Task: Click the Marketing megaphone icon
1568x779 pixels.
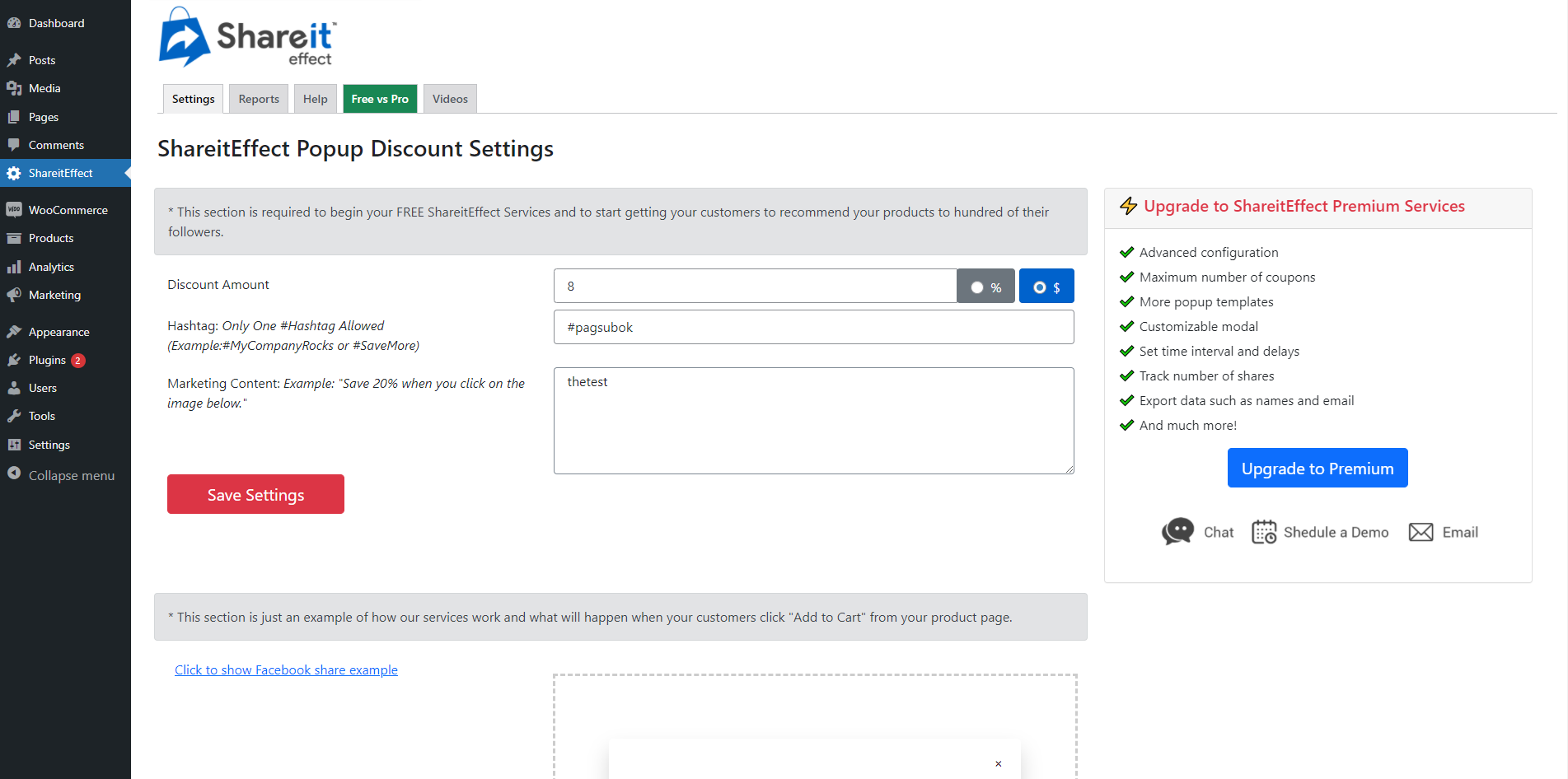Action: point(14,295)
